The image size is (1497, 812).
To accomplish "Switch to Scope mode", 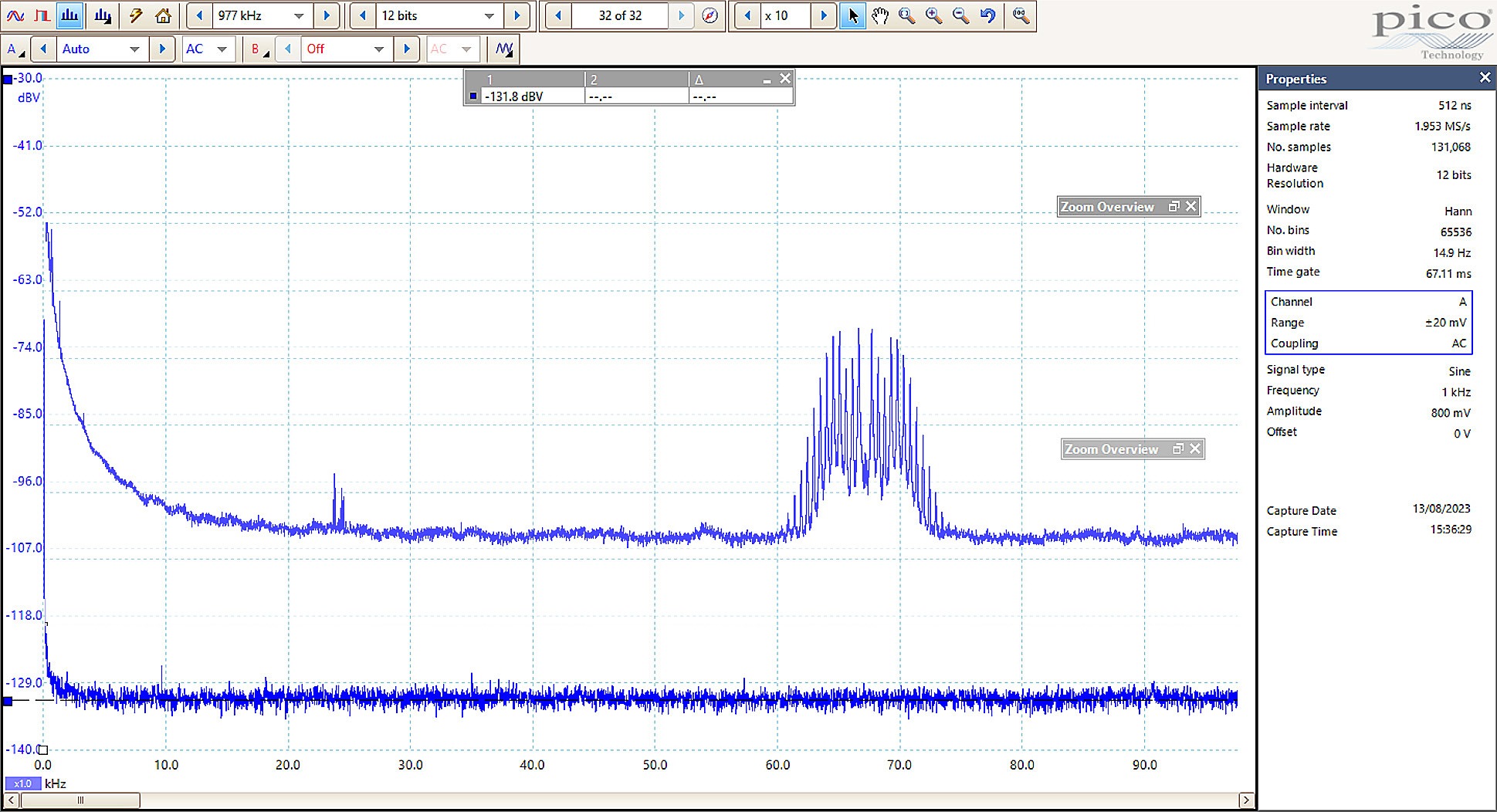I will 15,15.
